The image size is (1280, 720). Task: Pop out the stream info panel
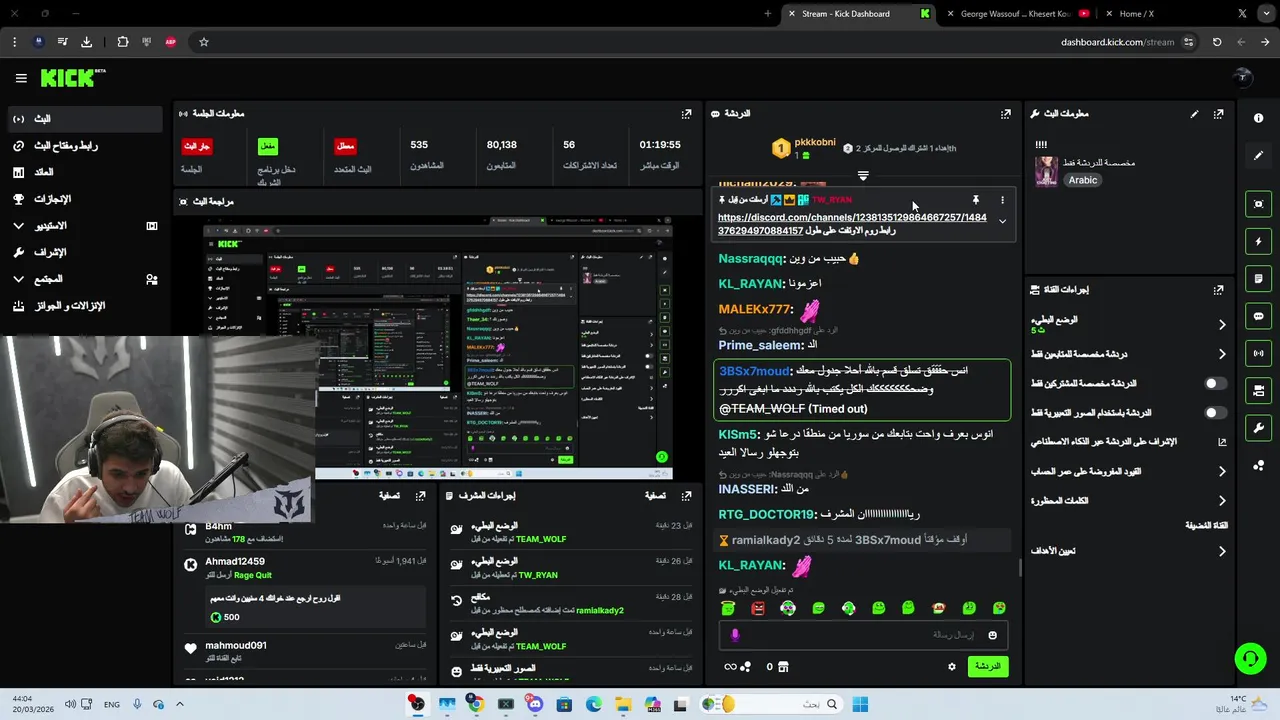[1218, 114]
